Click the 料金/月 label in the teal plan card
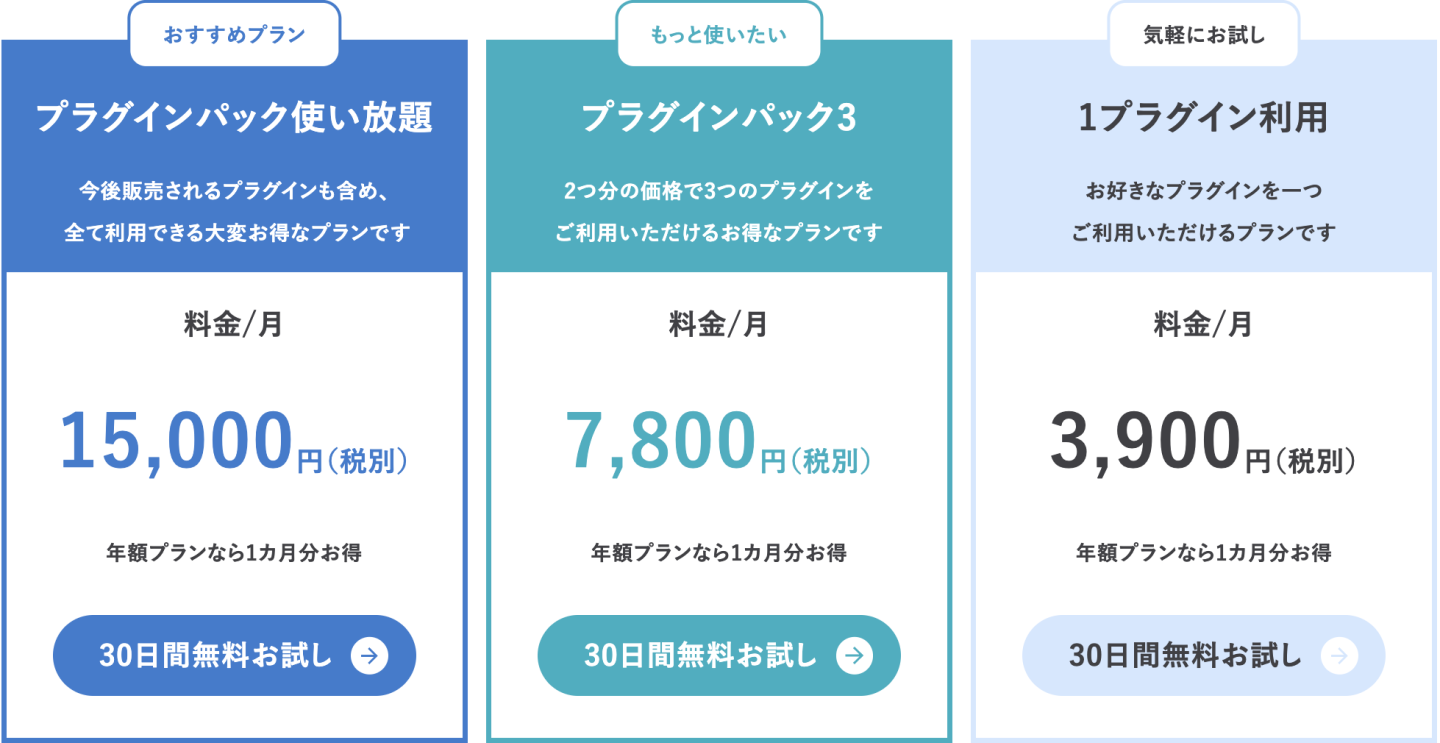This screenshot has height=743, width=1440. click(x=719, y=324)
